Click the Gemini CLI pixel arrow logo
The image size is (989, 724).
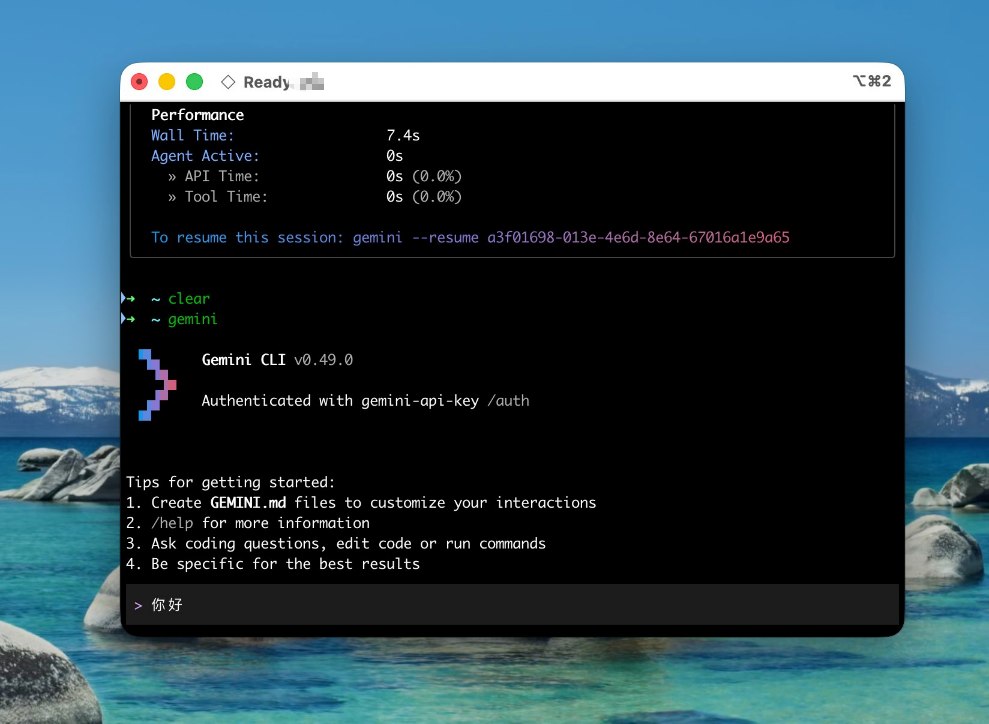click(x=157, y=385)
